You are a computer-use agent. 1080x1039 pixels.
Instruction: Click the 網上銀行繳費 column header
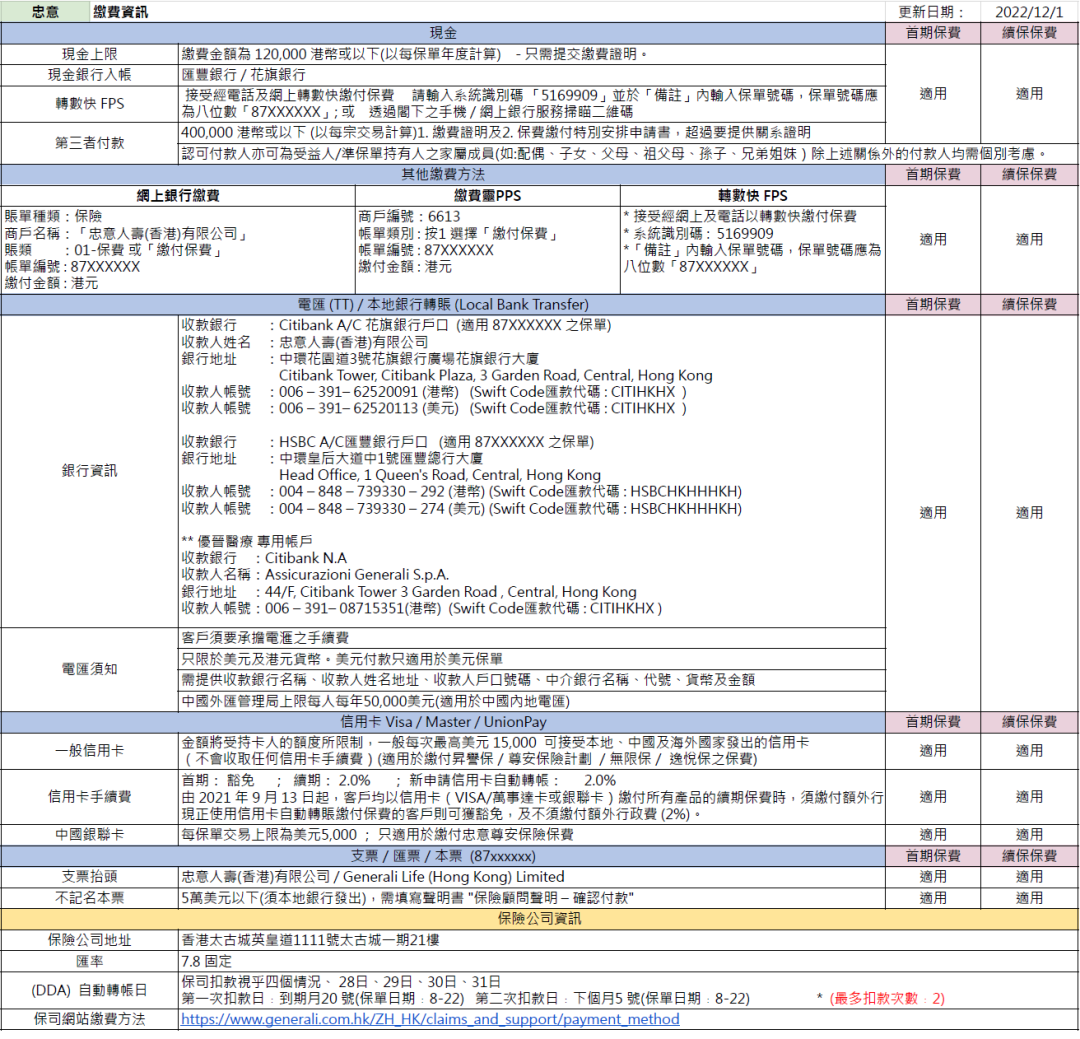tap(178, 195)
